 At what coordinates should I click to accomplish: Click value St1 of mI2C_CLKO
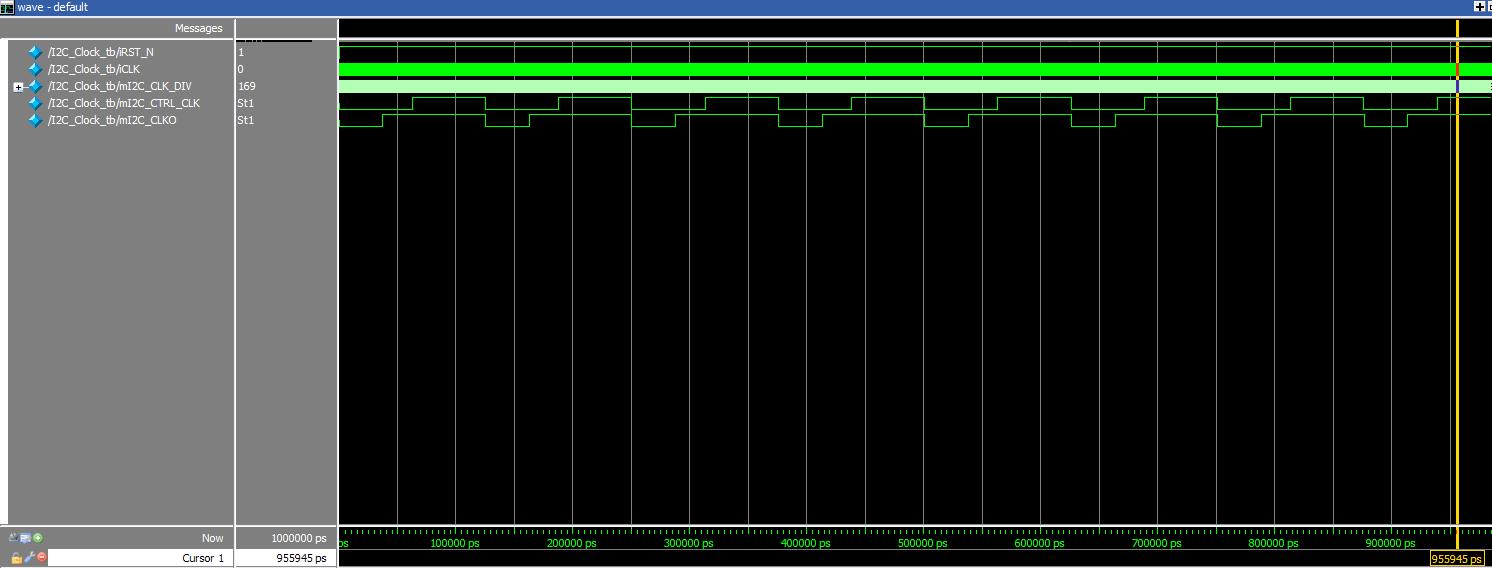pos(245,120)
